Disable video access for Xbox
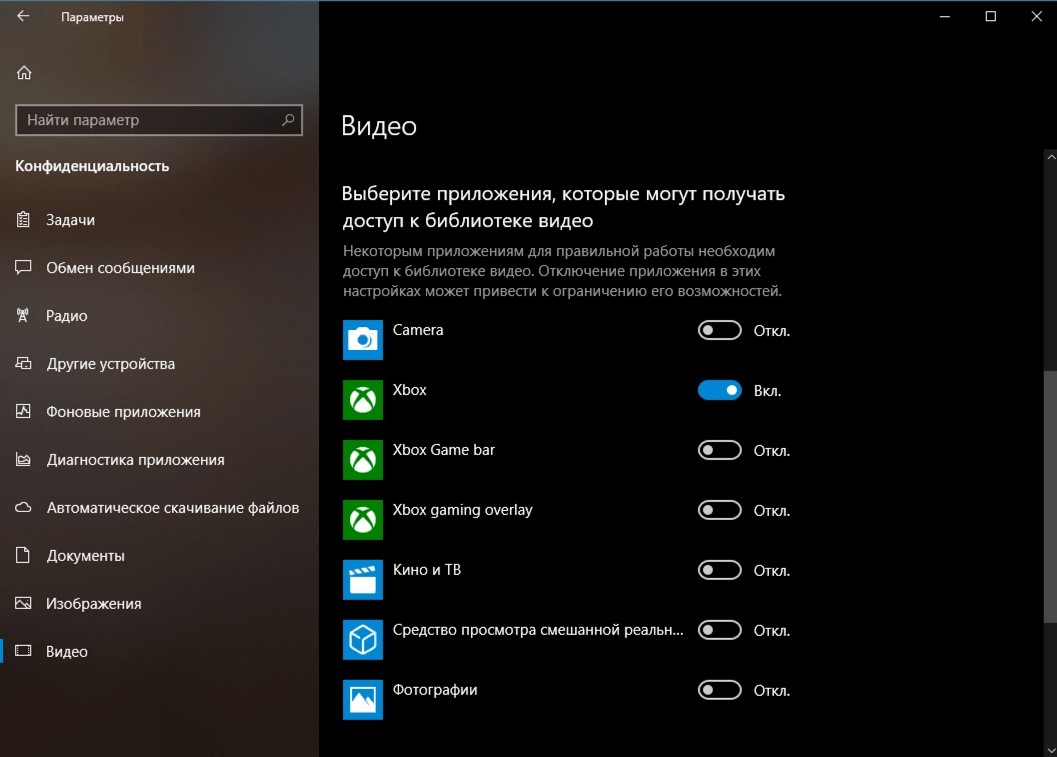 coord(719,390)
